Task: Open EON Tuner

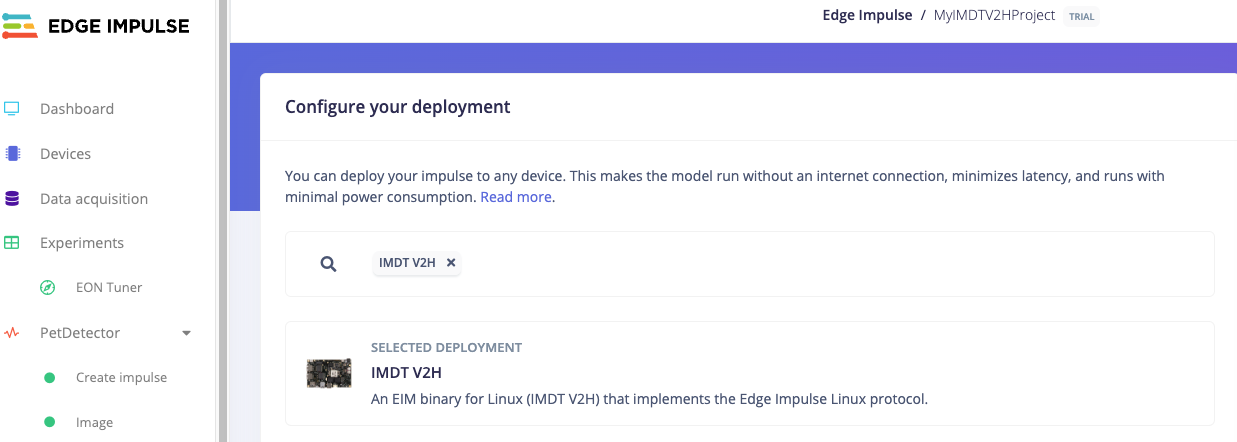Action: point(109,288)
